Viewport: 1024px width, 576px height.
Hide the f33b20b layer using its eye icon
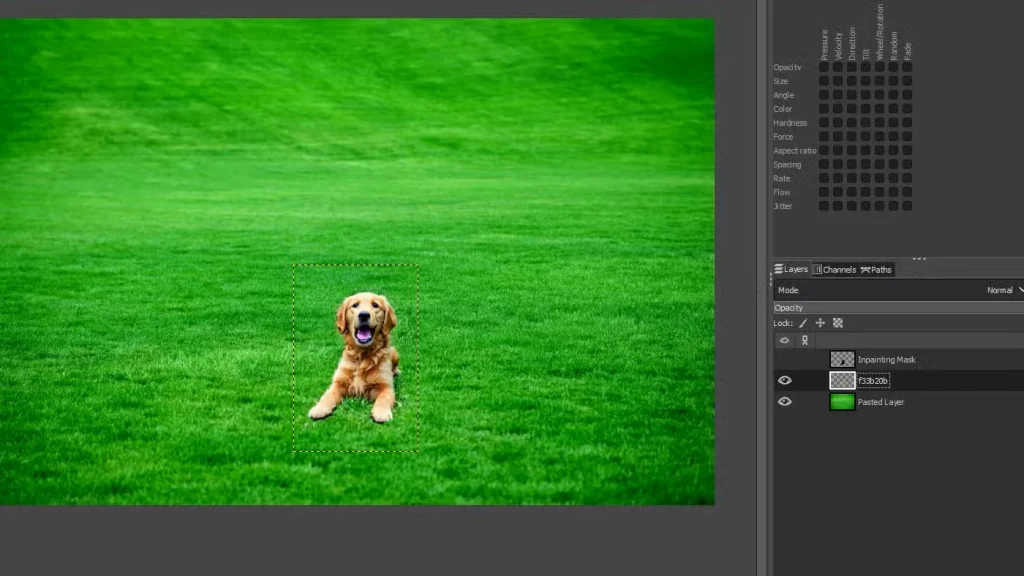tap(784, 381)
